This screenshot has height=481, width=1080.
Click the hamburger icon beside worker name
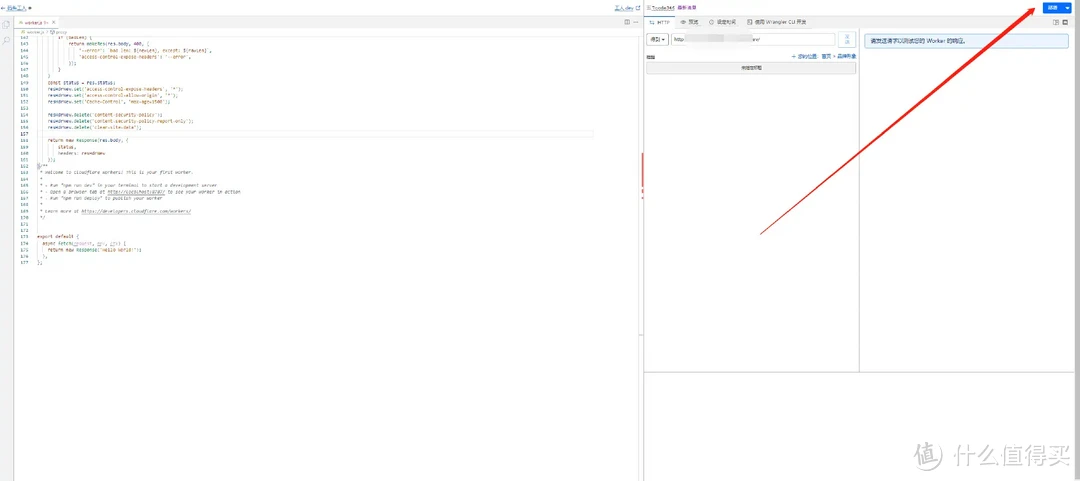(648, 8)
